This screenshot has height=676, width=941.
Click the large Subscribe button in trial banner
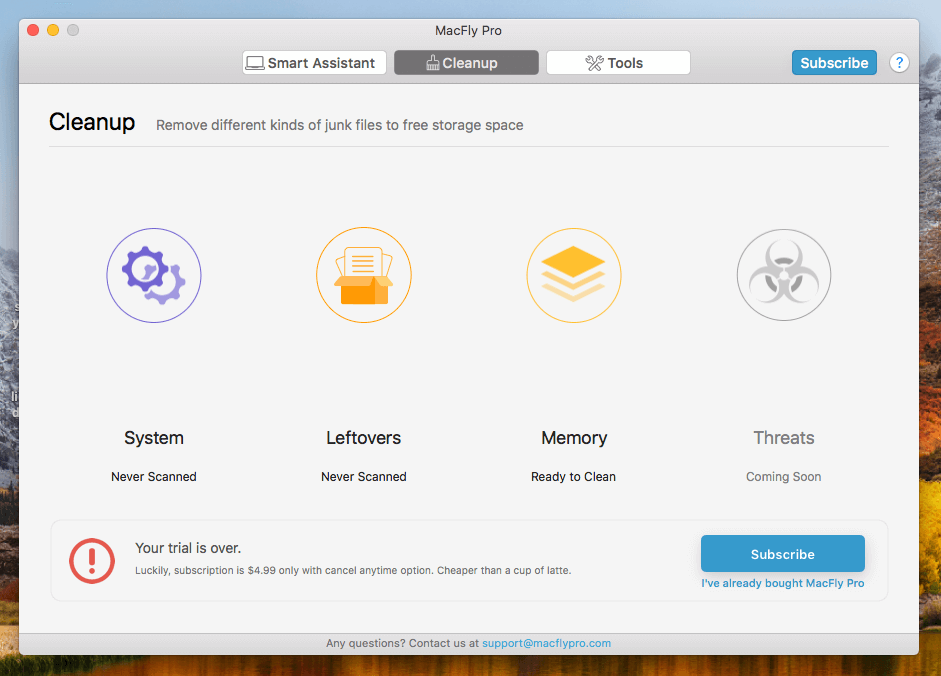tap(783, 554)
